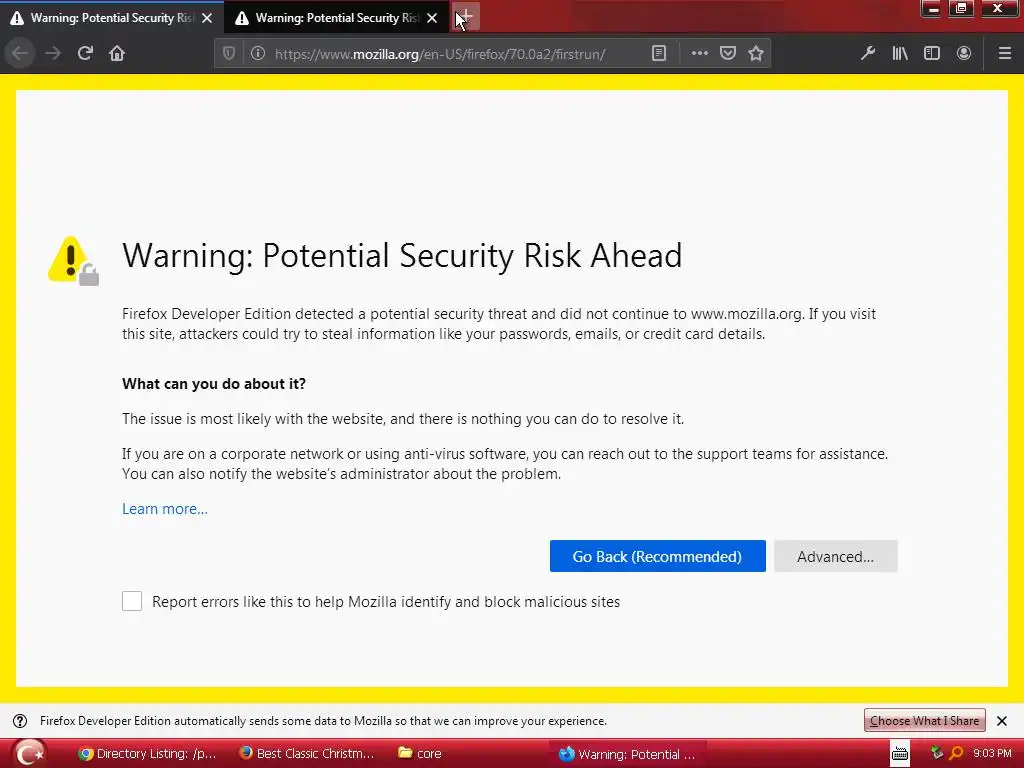The width and height of the screenshot is (1024, 768).
Task: Enable Report errors to Mozilla checkbox
Action: 132,601
